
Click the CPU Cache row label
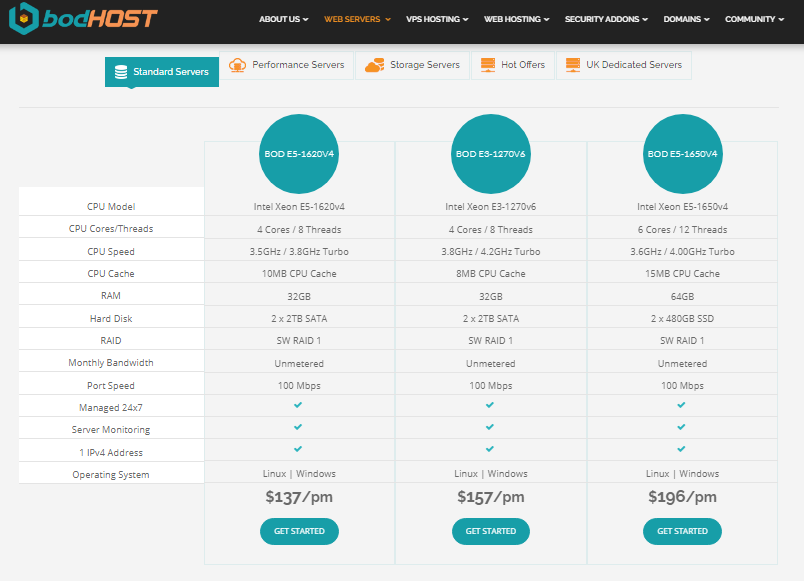tap(111, 274)
